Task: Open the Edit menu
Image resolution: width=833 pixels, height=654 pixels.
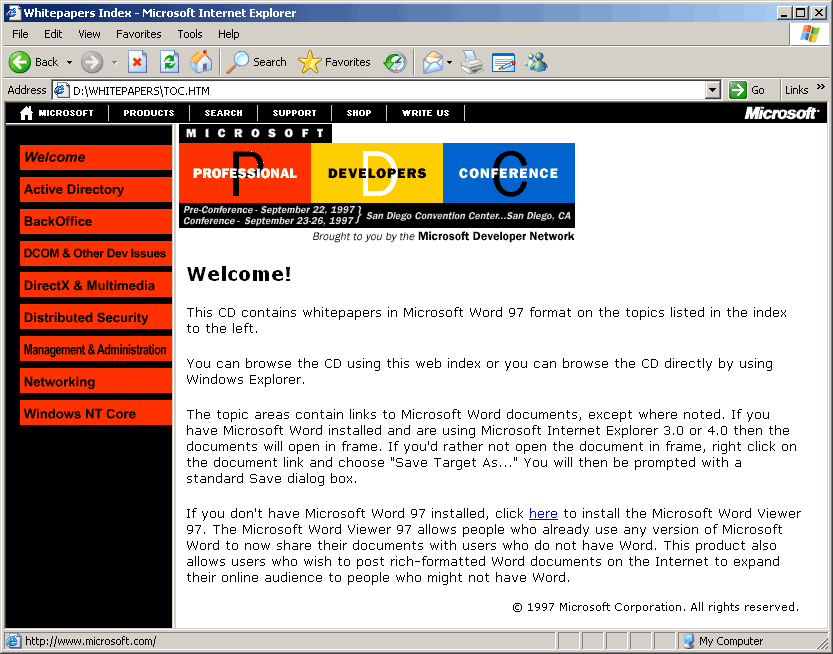Action: click(x=53, y=34)
